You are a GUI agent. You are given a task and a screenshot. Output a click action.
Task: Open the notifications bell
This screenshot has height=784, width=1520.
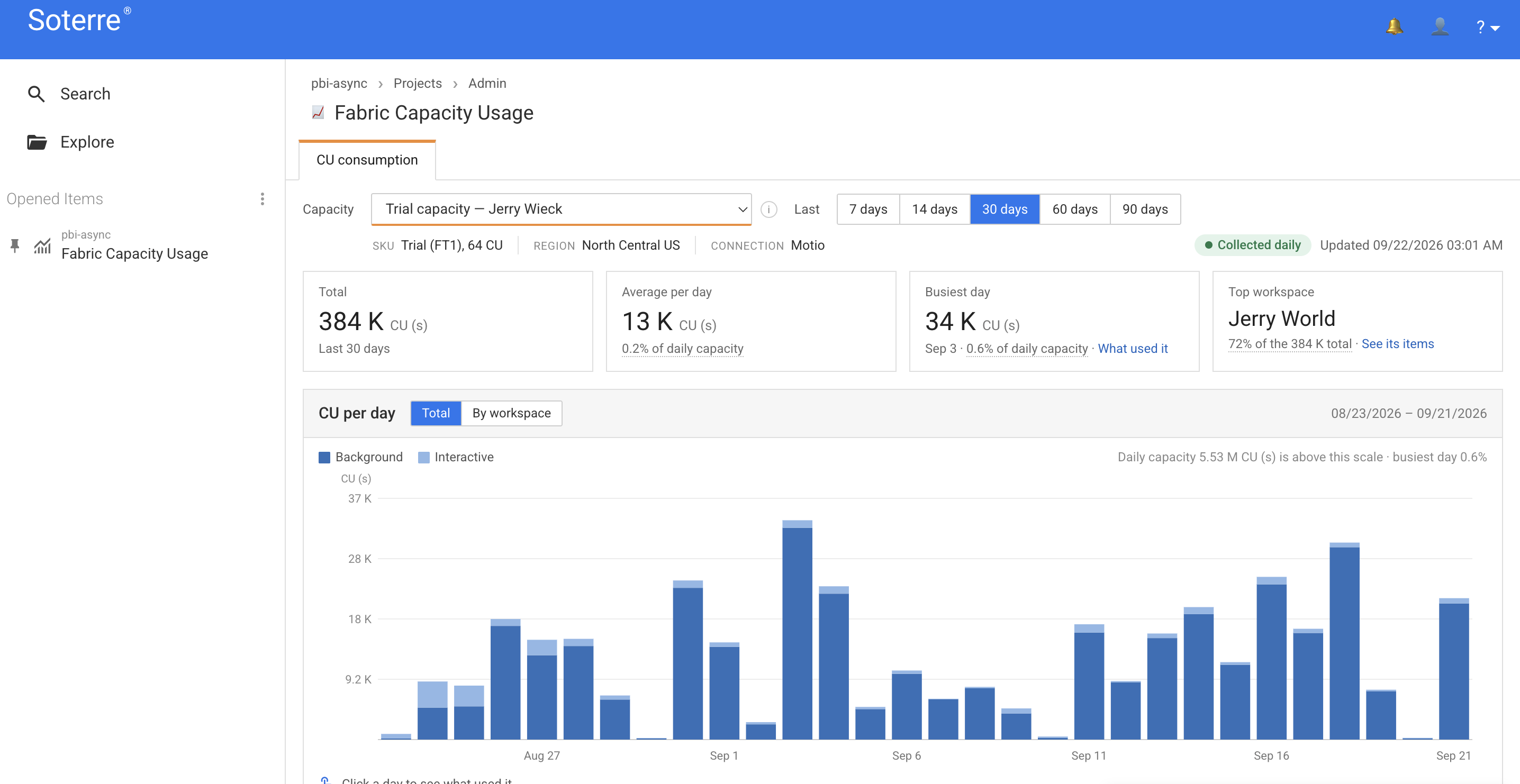click(1395, 26)
